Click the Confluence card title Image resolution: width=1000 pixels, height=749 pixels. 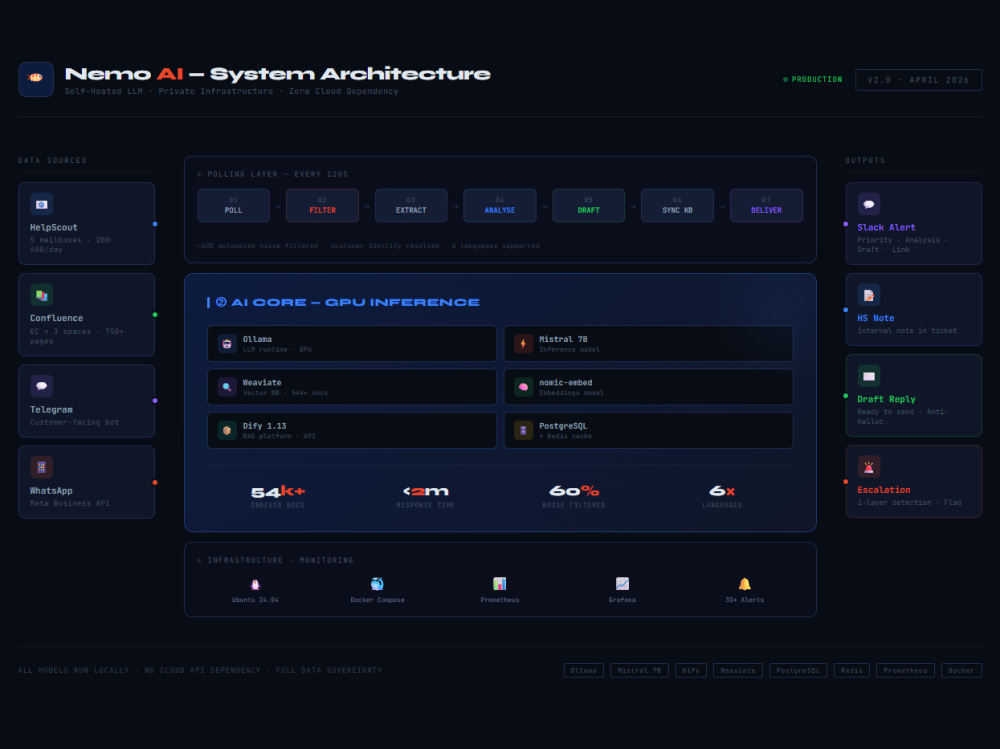(x=56, y=318)
